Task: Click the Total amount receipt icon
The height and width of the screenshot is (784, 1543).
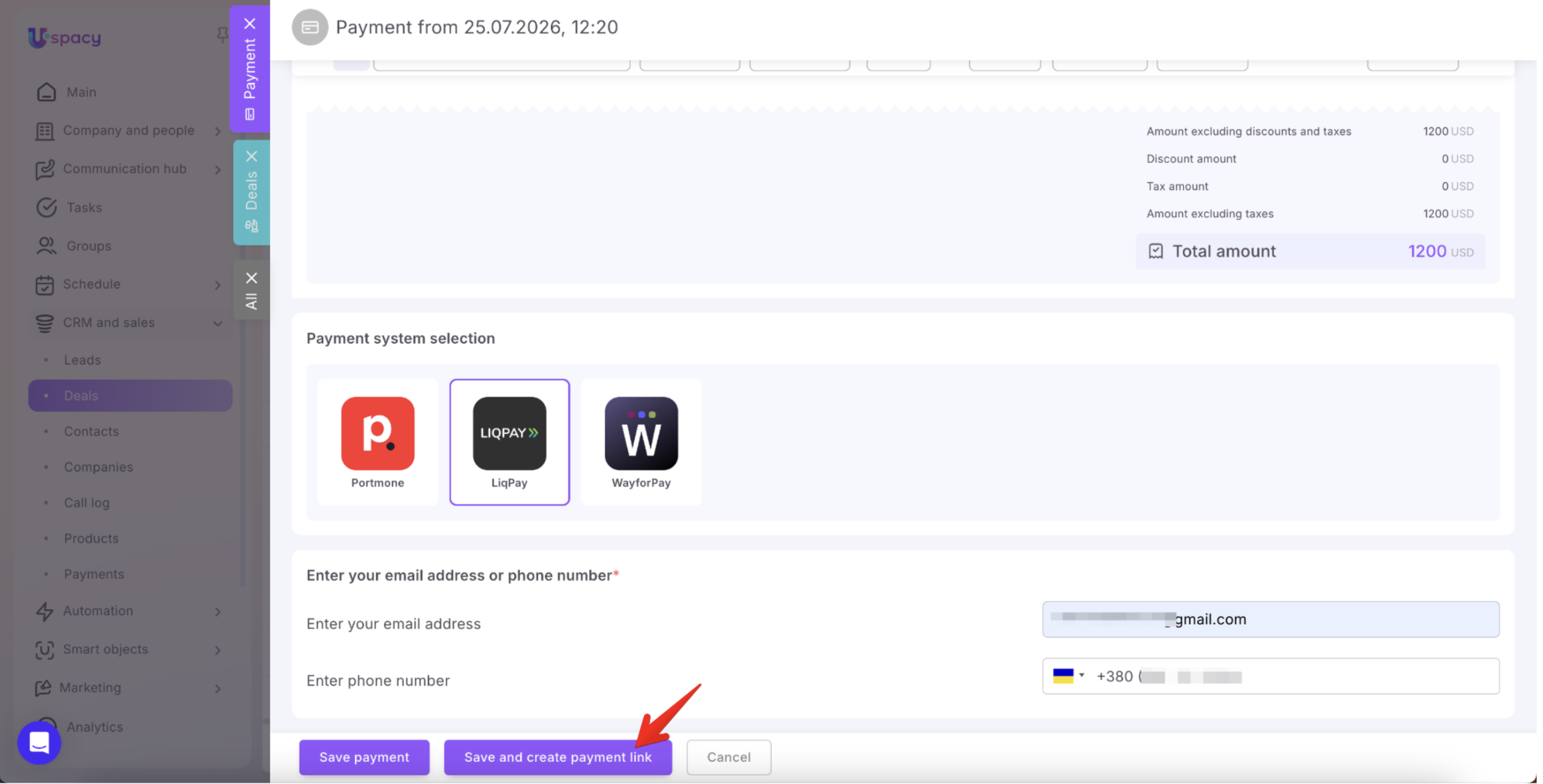Action: [1156, 251]
